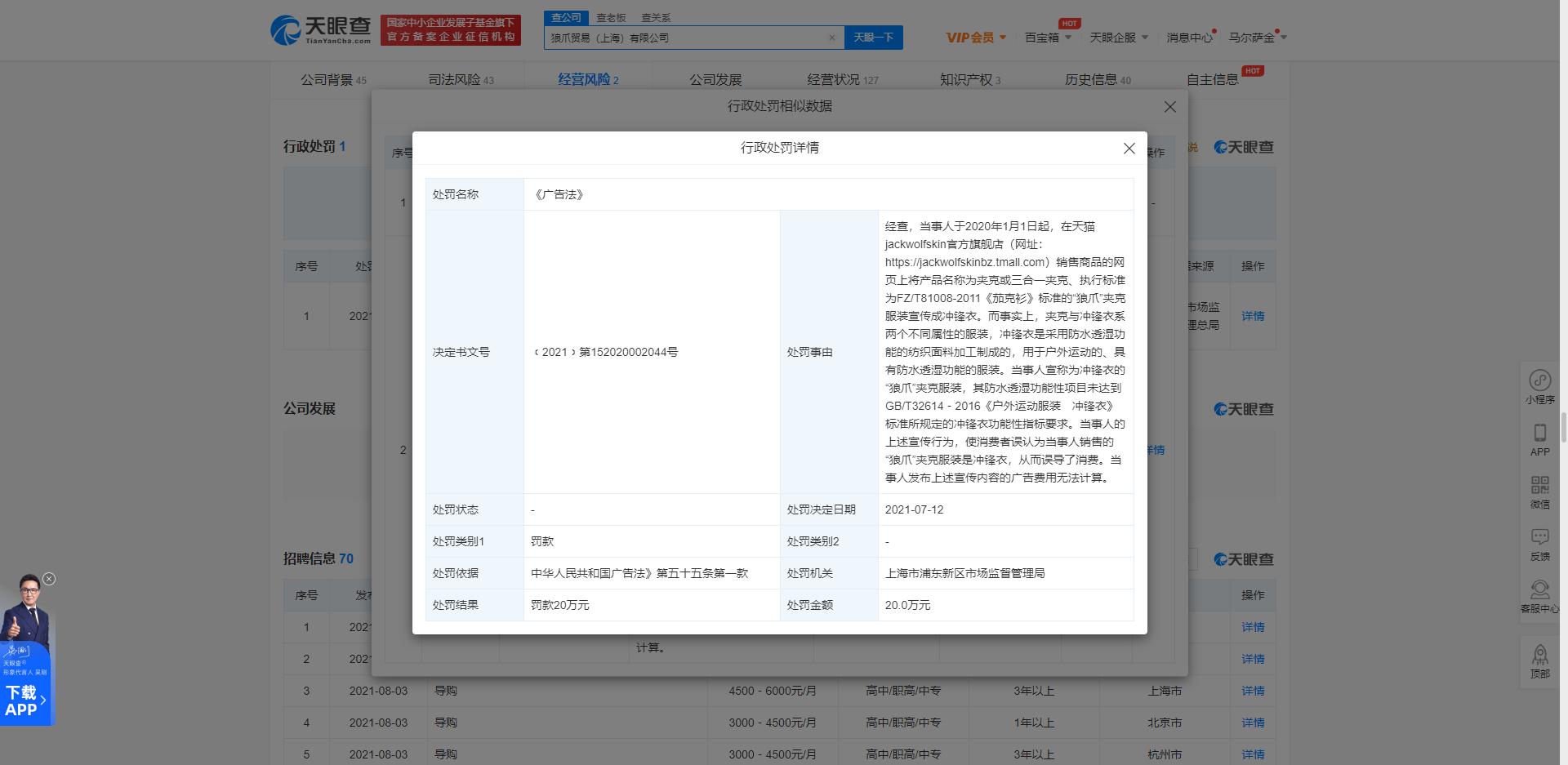Dismiss the floating app download ad
1568x765 pixels.
(x=49, y=579)
